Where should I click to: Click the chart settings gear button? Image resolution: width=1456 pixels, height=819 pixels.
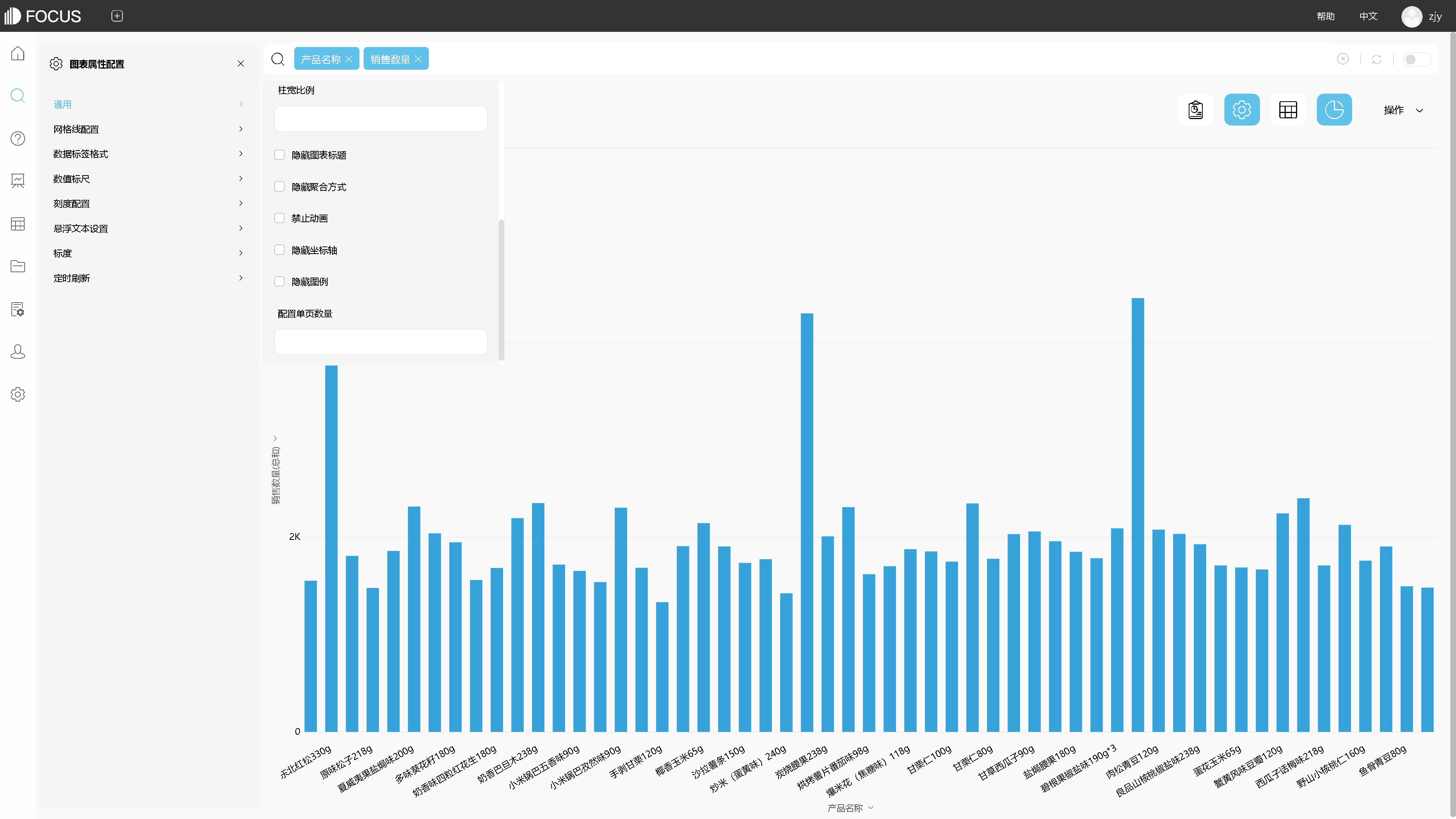coord(1241,110)
